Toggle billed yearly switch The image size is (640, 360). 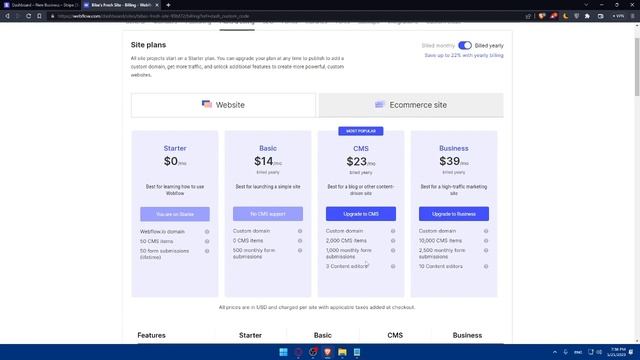click(464, 45)
